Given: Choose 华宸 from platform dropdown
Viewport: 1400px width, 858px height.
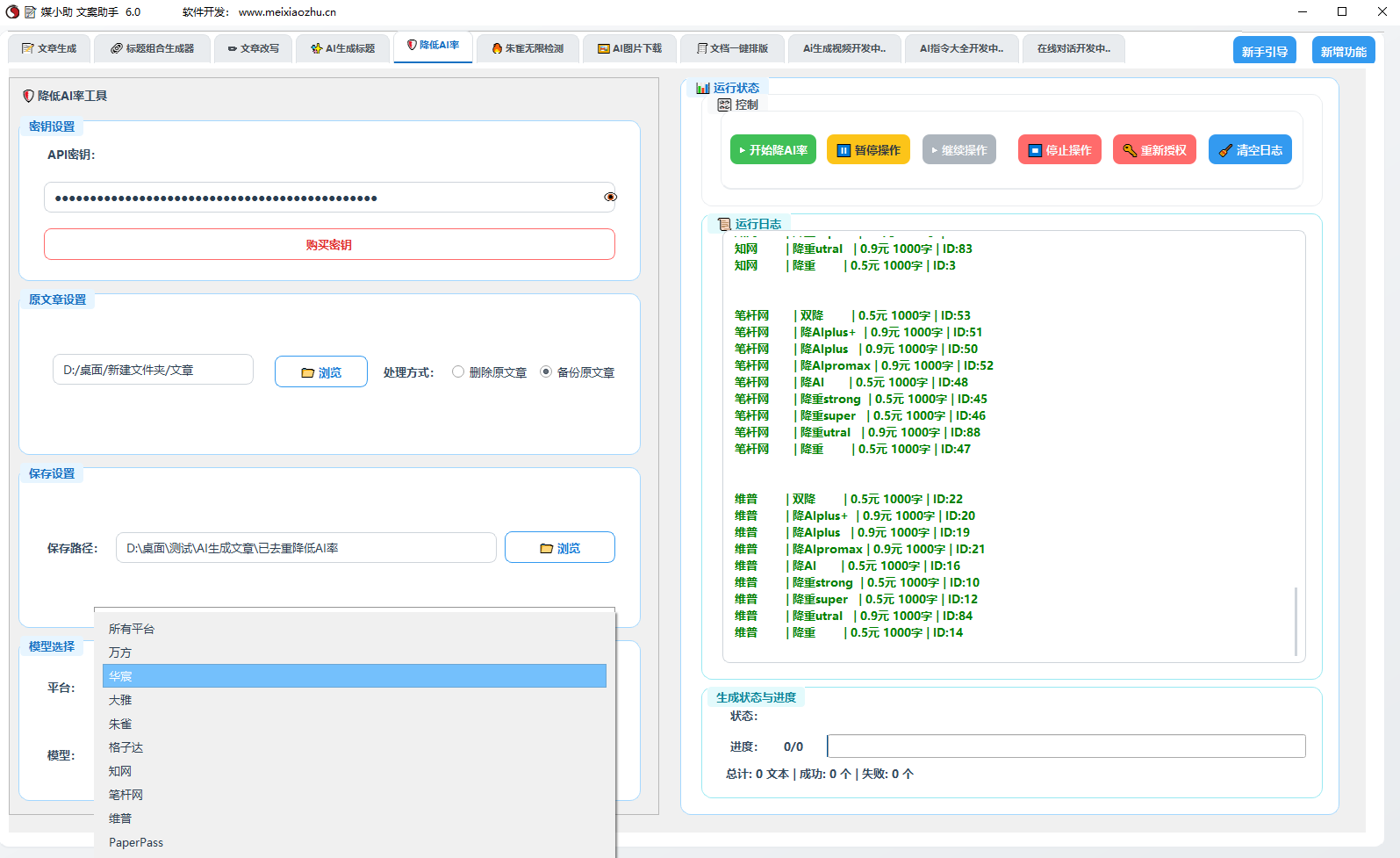Looking at the screenshot, I should (x=354, y=676).
